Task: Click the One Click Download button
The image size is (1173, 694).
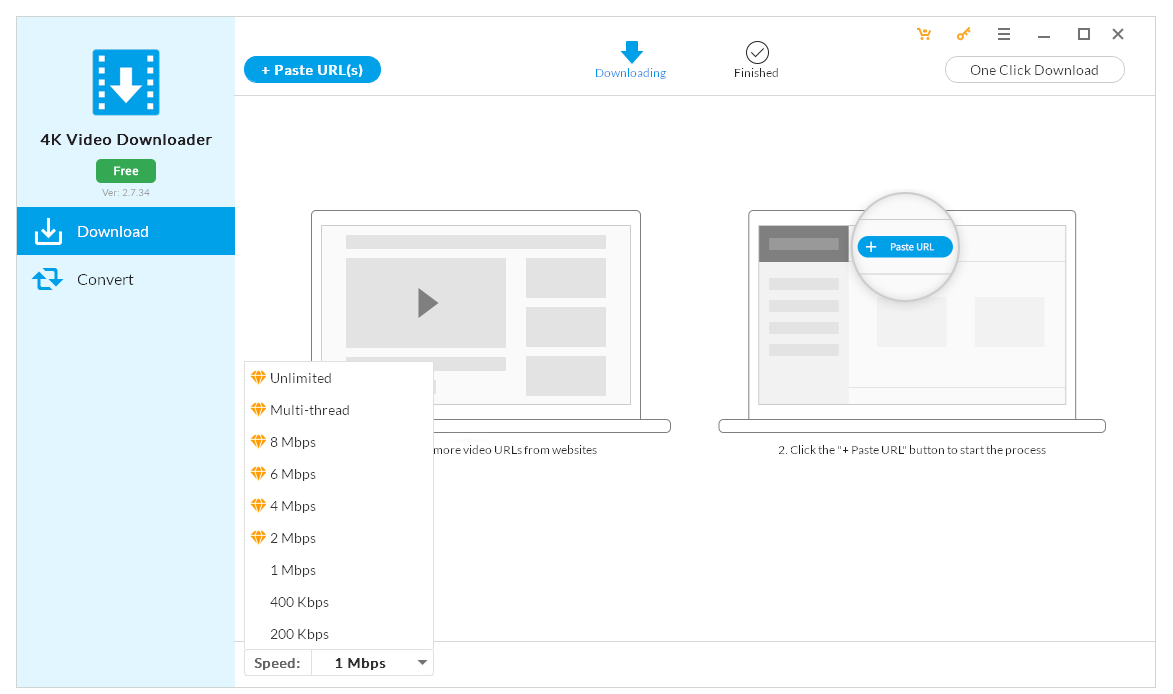Action: (x=1034, y=69)
